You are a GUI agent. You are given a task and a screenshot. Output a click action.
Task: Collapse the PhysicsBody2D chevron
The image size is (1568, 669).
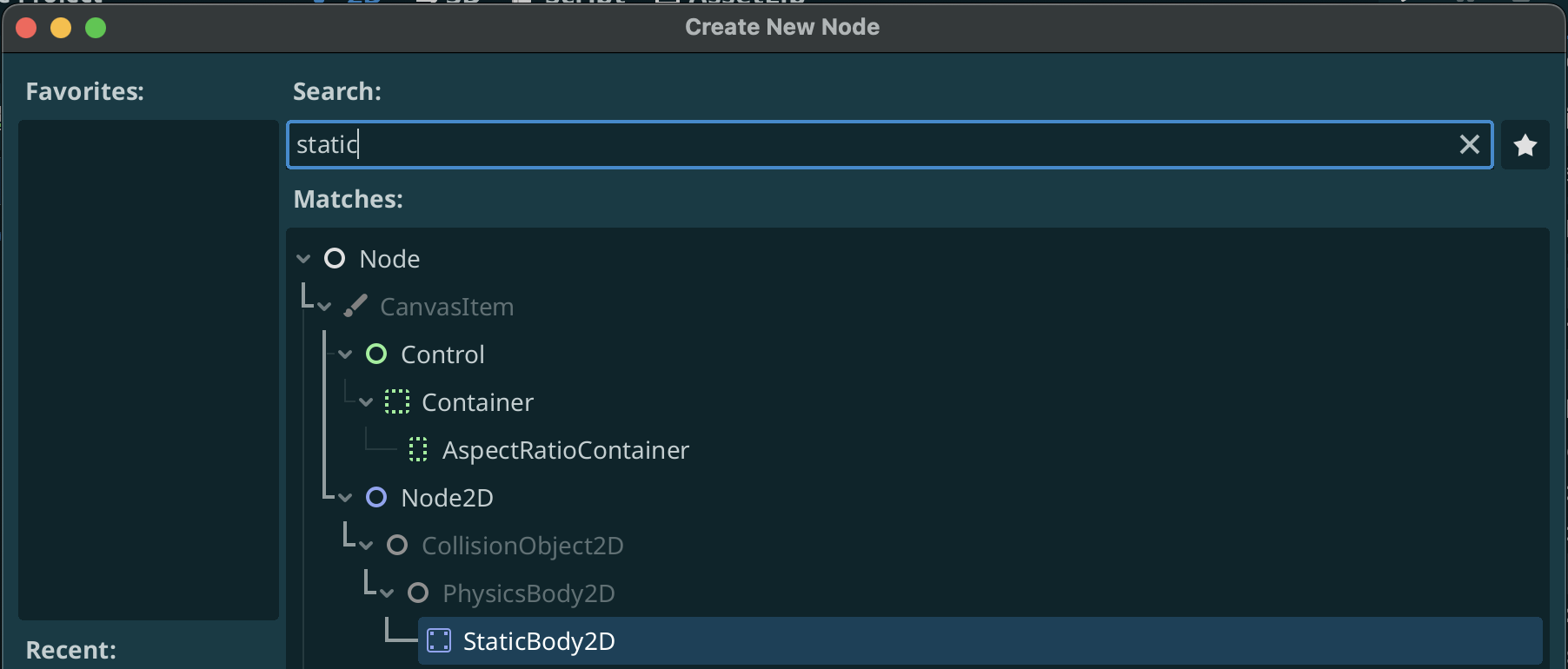pyautogui.click(x=387, y=593)
